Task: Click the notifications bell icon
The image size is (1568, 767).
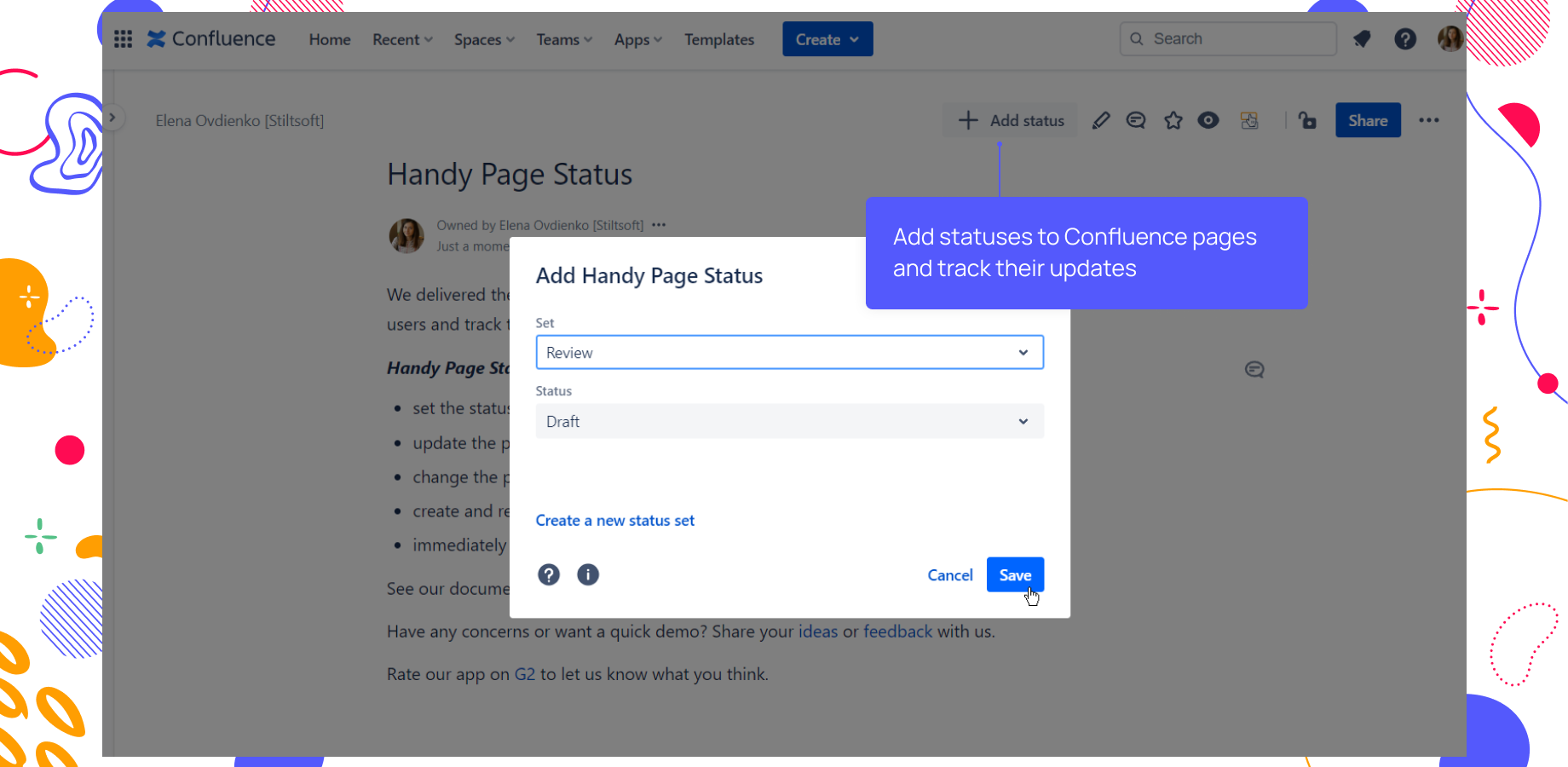Action: click(x=1362, y=38)
